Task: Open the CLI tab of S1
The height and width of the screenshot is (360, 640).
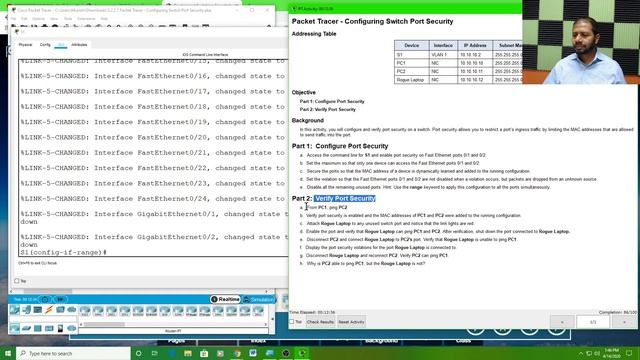Action: [61, 44]
